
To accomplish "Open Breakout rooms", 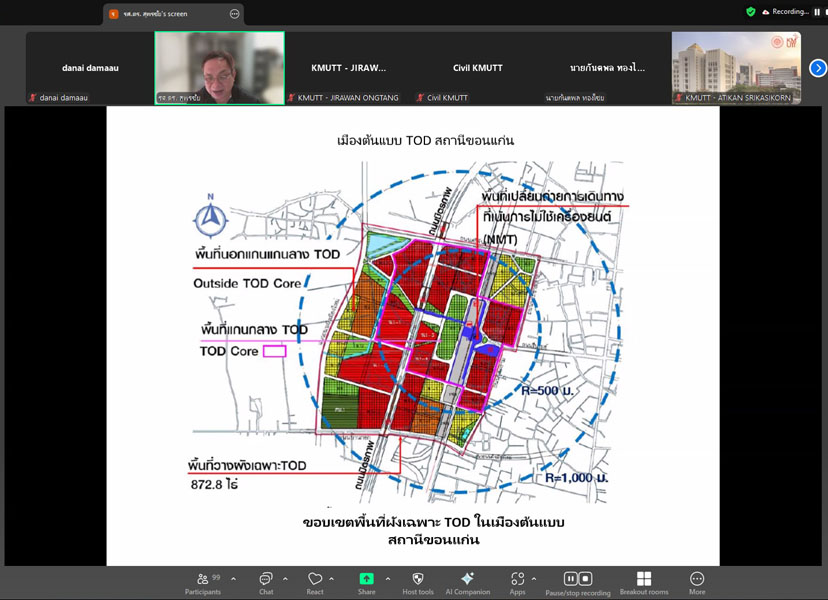I will [x=643, y=579].
